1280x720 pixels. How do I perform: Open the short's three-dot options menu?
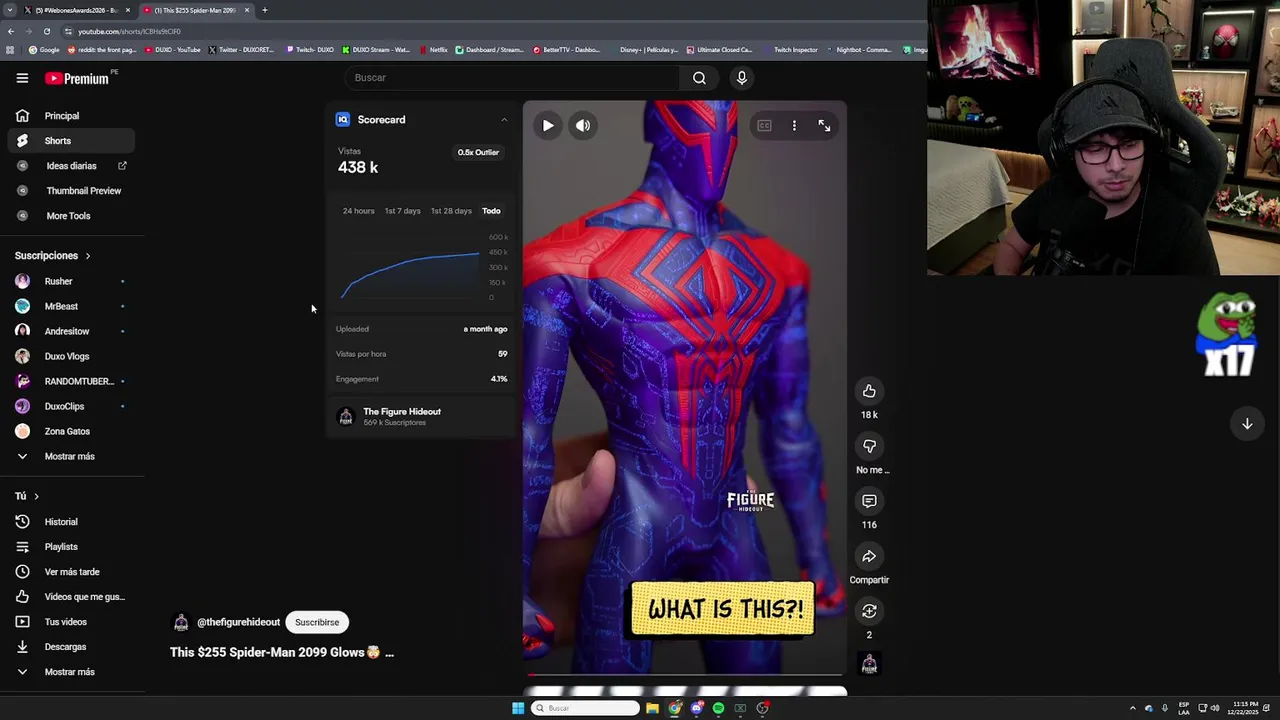(x=794, y=126)
